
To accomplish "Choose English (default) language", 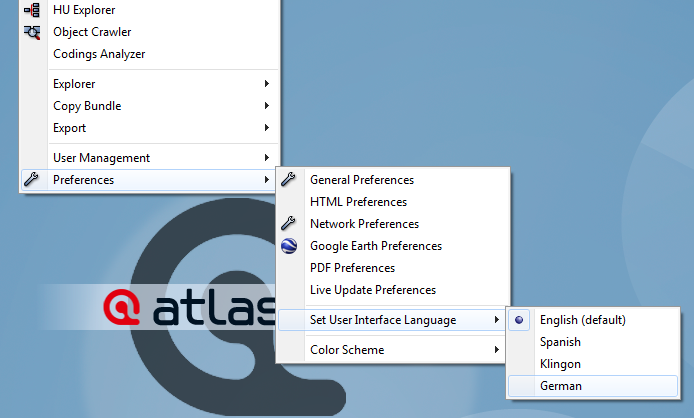I will (593, 320).
